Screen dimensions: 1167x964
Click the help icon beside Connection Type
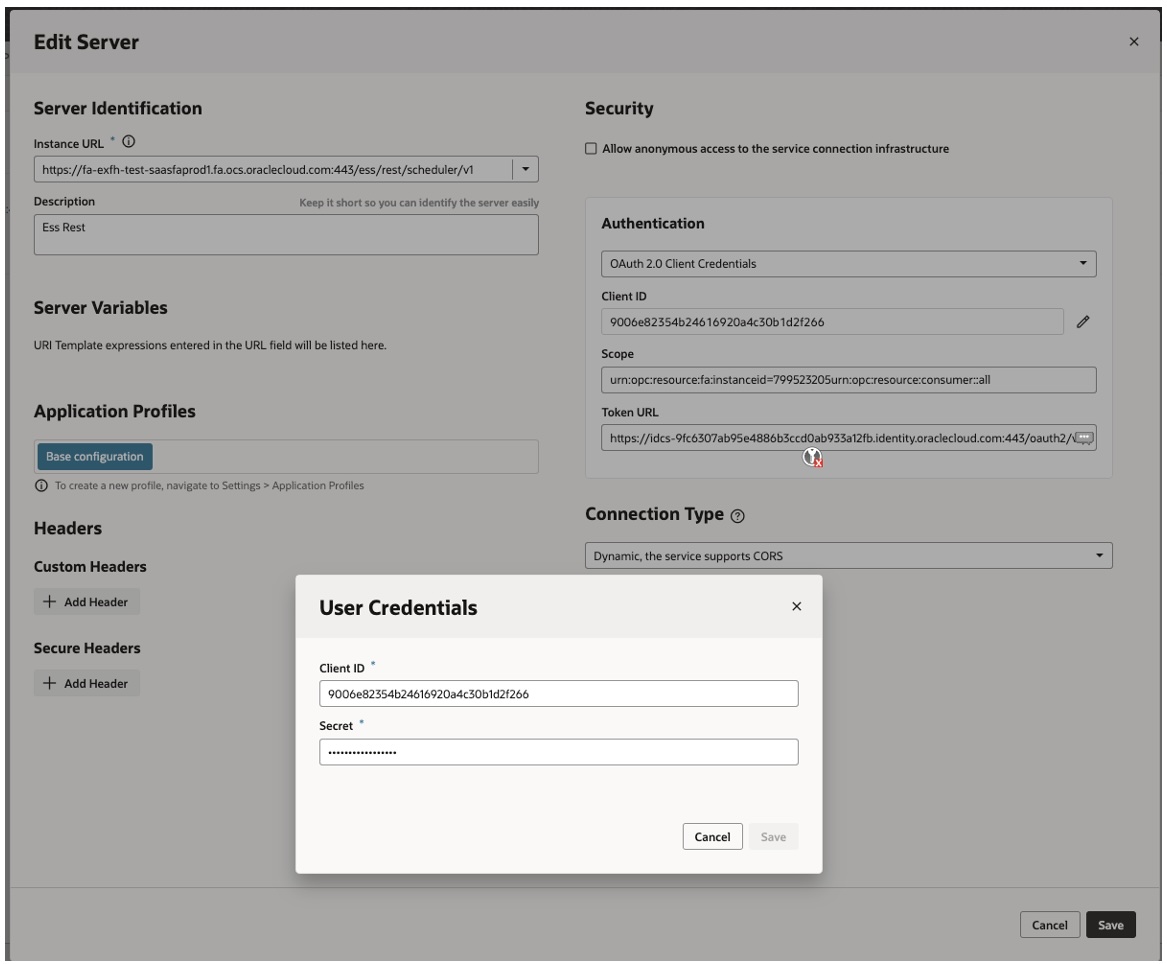tap(739, 516)
